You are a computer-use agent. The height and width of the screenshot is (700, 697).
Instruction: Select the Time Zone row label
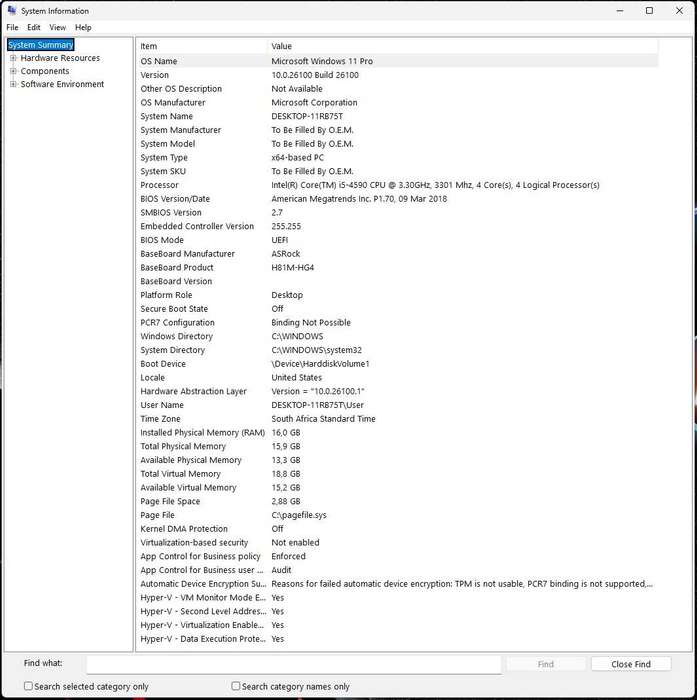[160, 419]
